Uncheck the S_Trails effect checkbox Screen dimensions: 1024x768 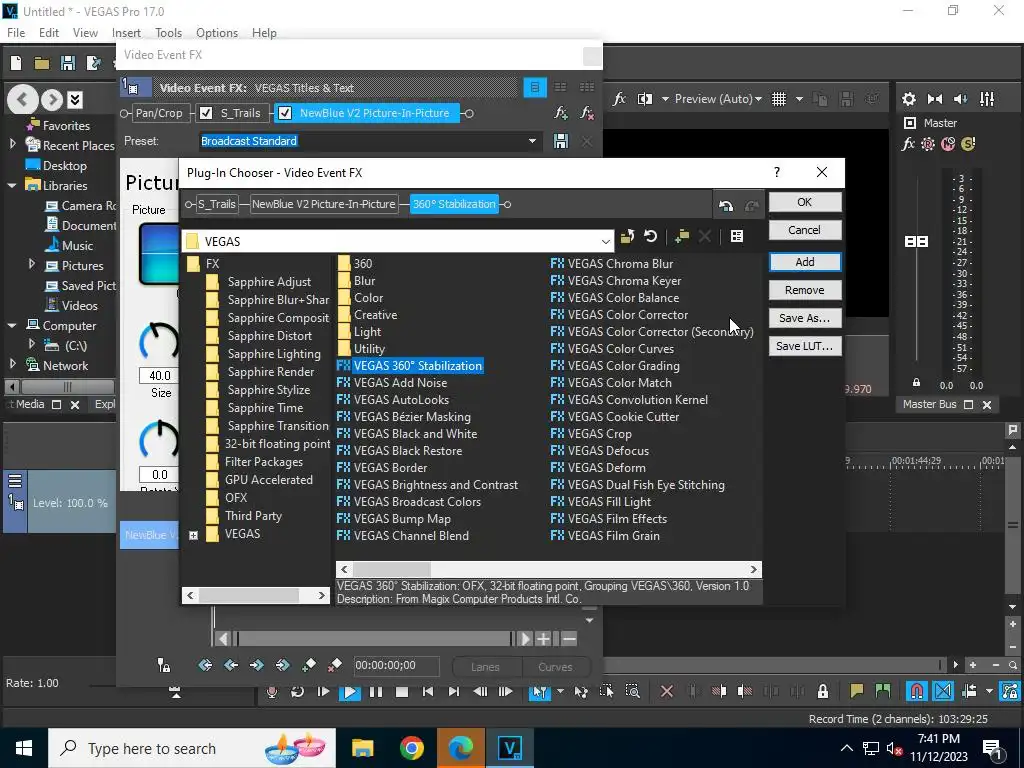pyautogui.click(x=206, y=113)
